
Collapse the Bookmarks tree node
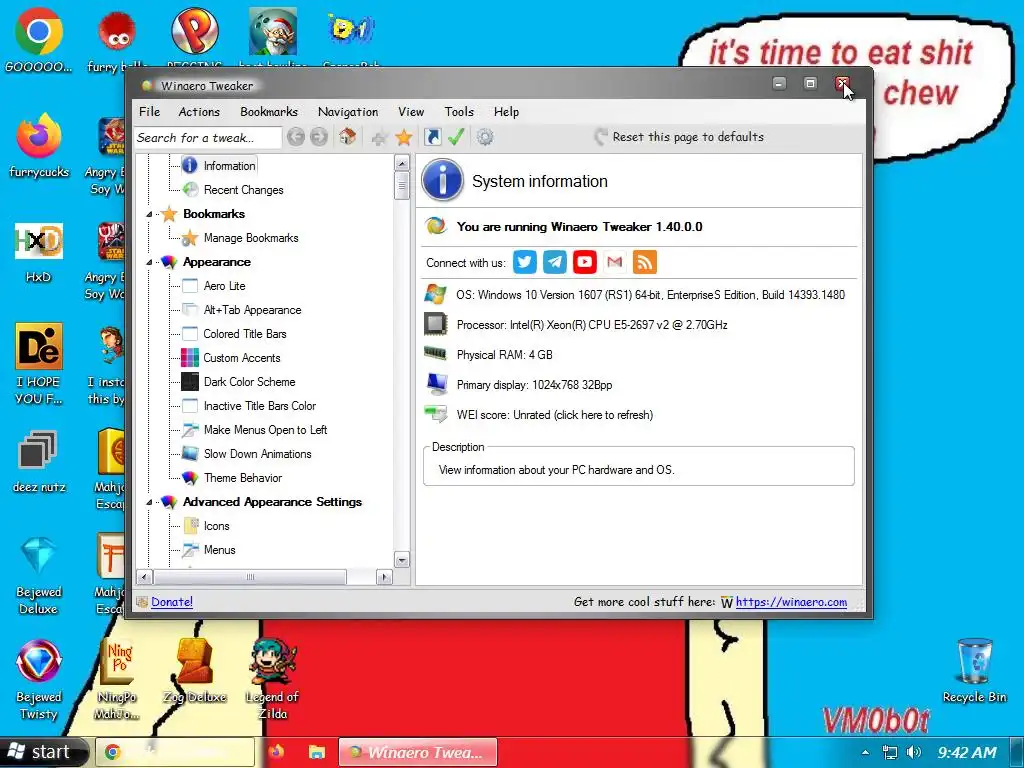pos(149,214)
